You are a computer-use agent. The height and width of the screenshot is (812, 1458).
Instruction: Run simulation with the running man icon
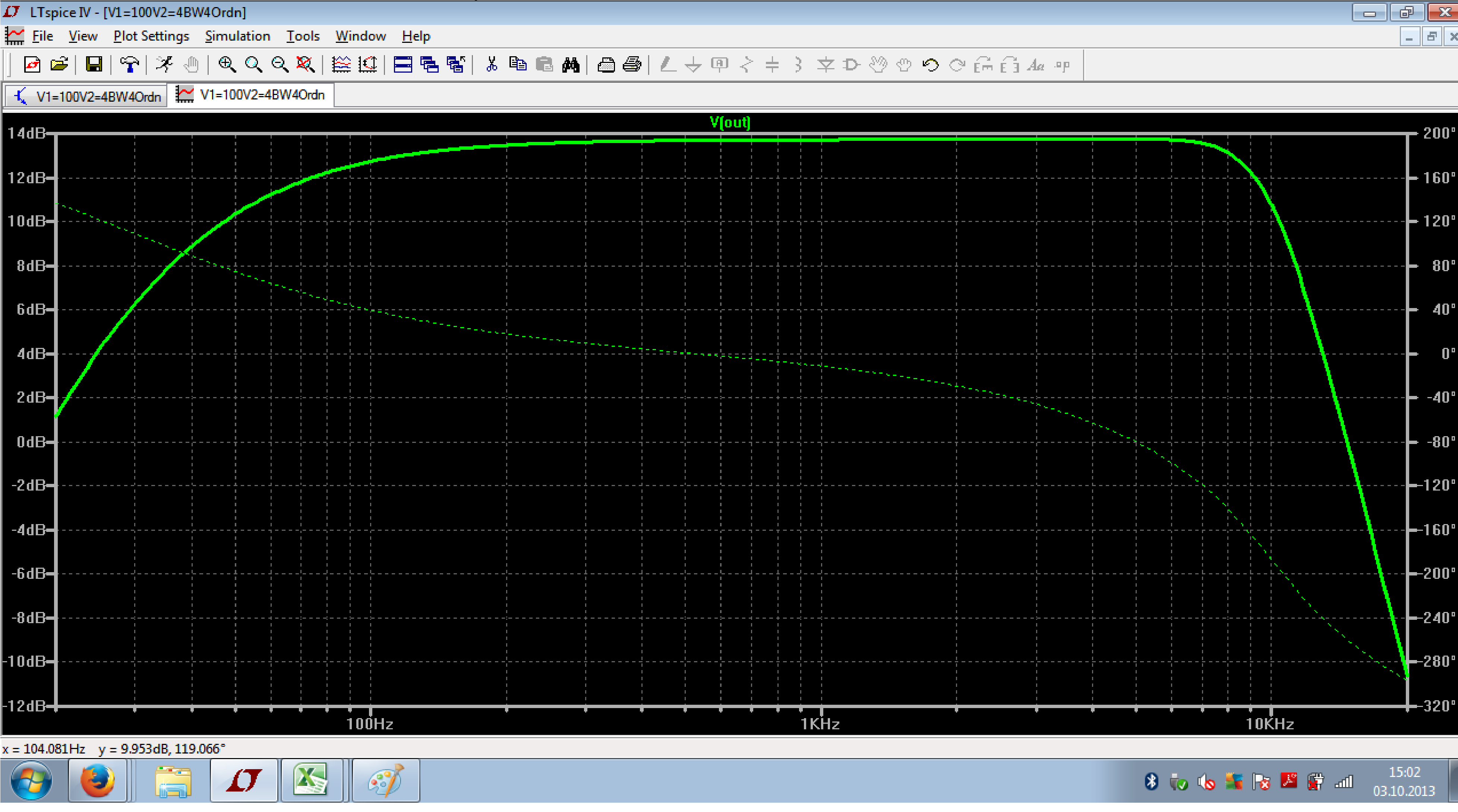[165, 64]
